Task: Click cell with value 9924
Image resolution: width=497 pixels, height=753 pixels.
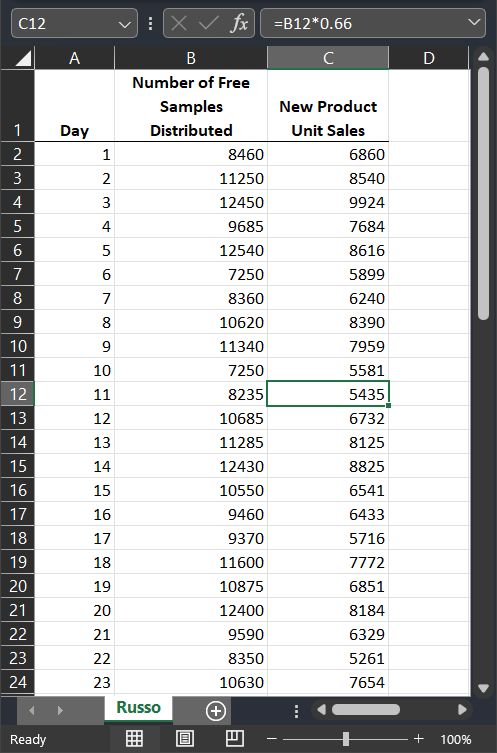Action: [x=328, y=202]
